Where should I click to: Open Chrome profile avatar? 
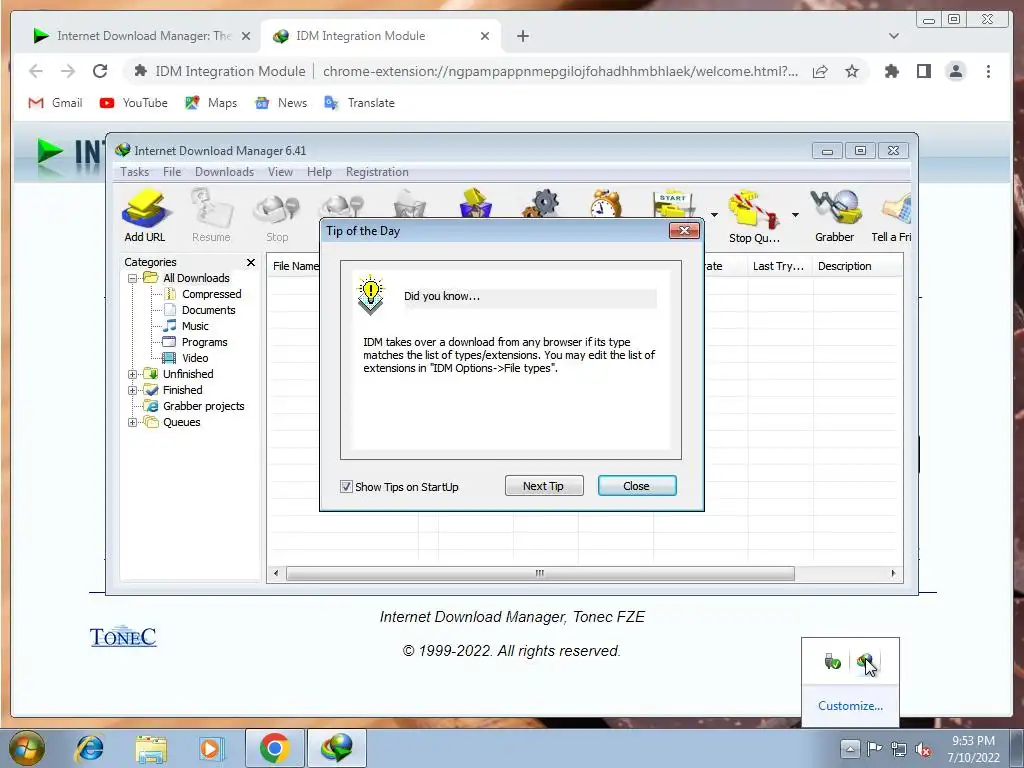[x=955, y=71]
